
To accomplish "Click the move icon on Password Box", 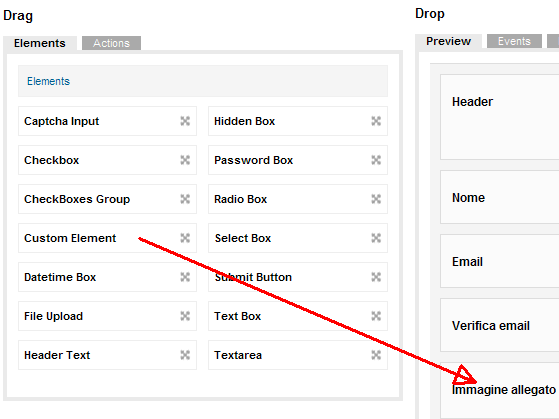I will 376,160.
